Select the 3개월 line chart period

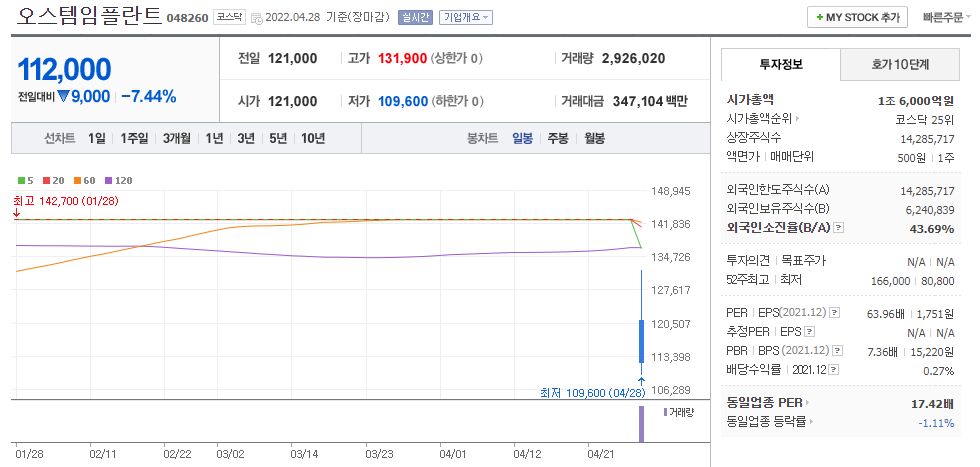[177, 138]
